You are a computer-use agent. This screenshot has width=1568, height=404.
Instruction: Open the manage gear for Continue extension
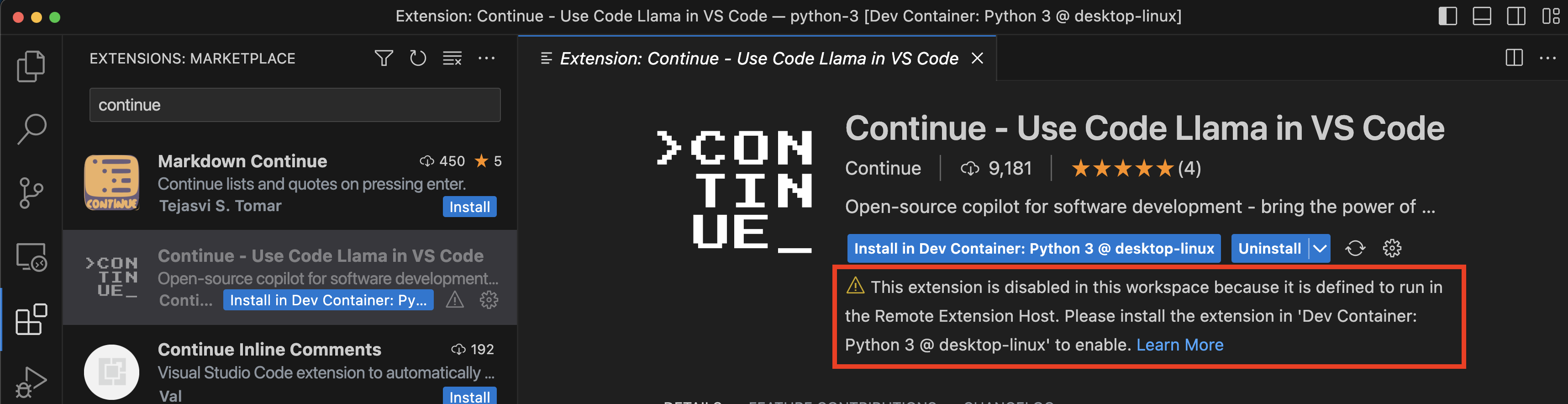tap(1393, 248)
